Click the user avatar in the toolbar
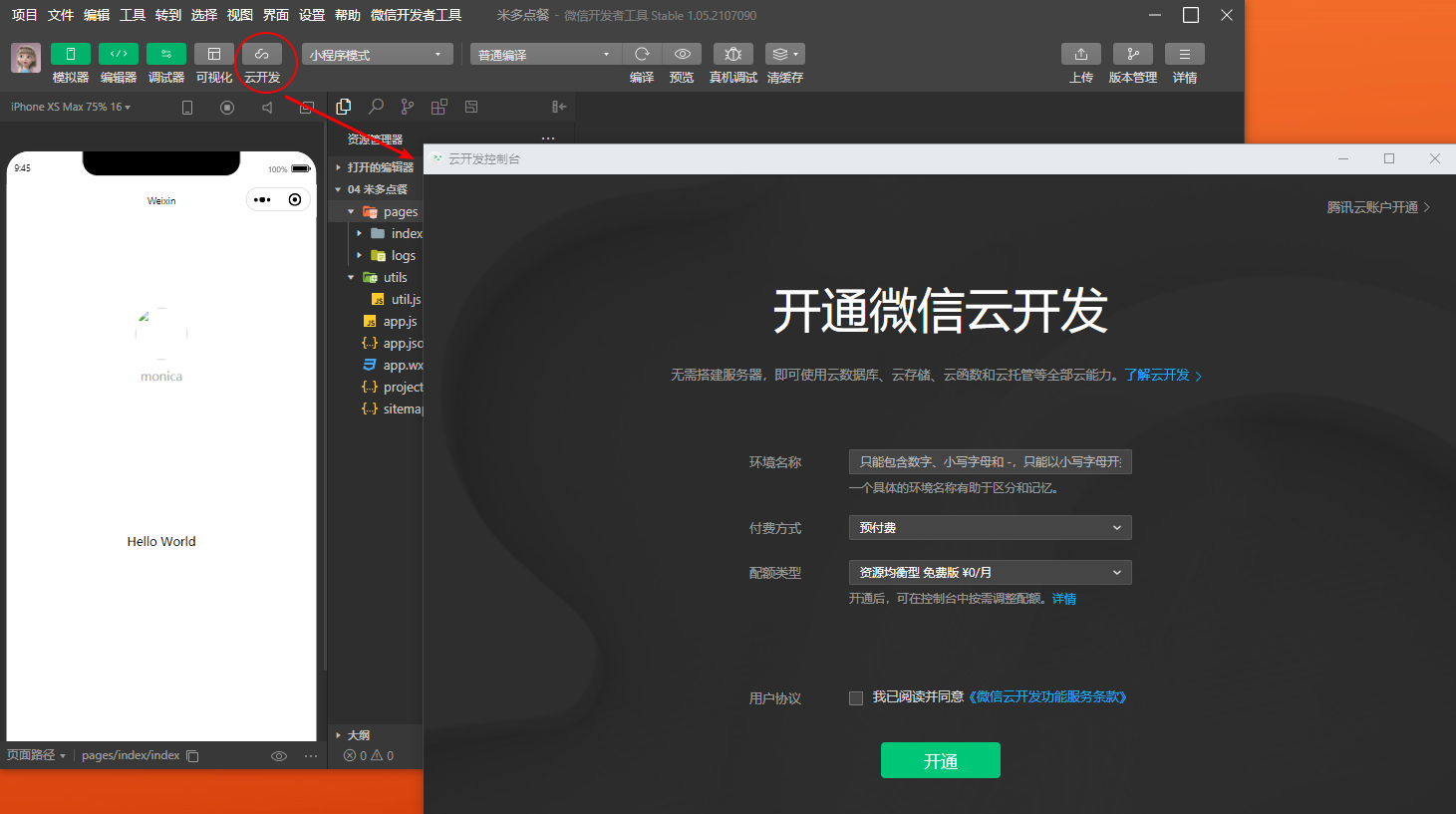The width and height of the screenshot is (1456, 814). tap(26, 58)
